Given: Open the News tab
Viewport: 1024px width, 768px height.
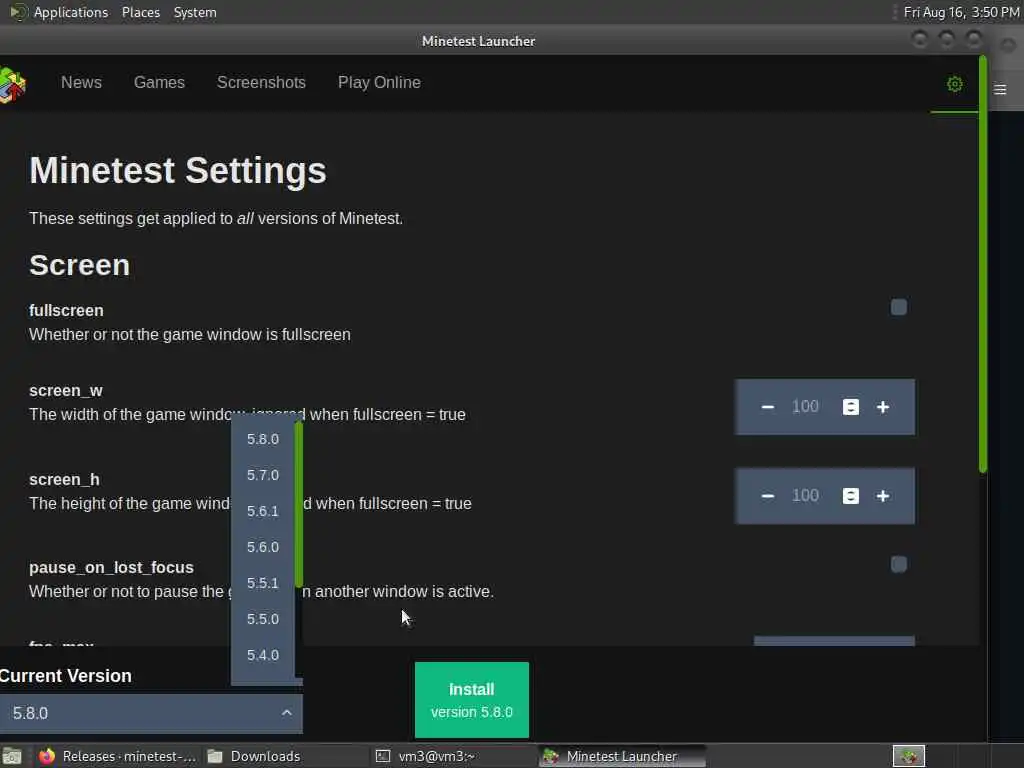Looking at the screenshot, I should [82, 82].
